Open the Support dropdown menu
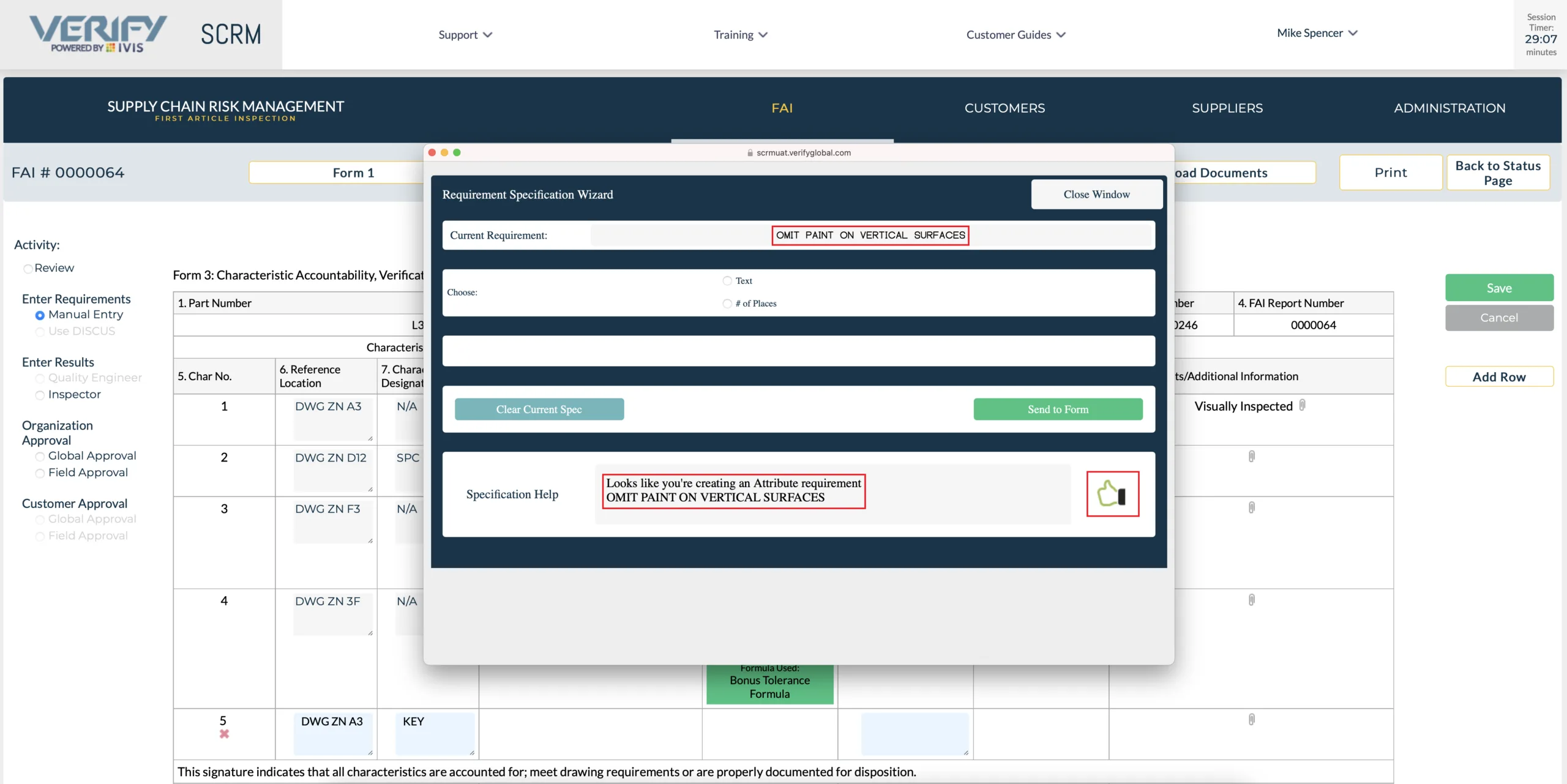1567x784 pixels. (465, 35)
